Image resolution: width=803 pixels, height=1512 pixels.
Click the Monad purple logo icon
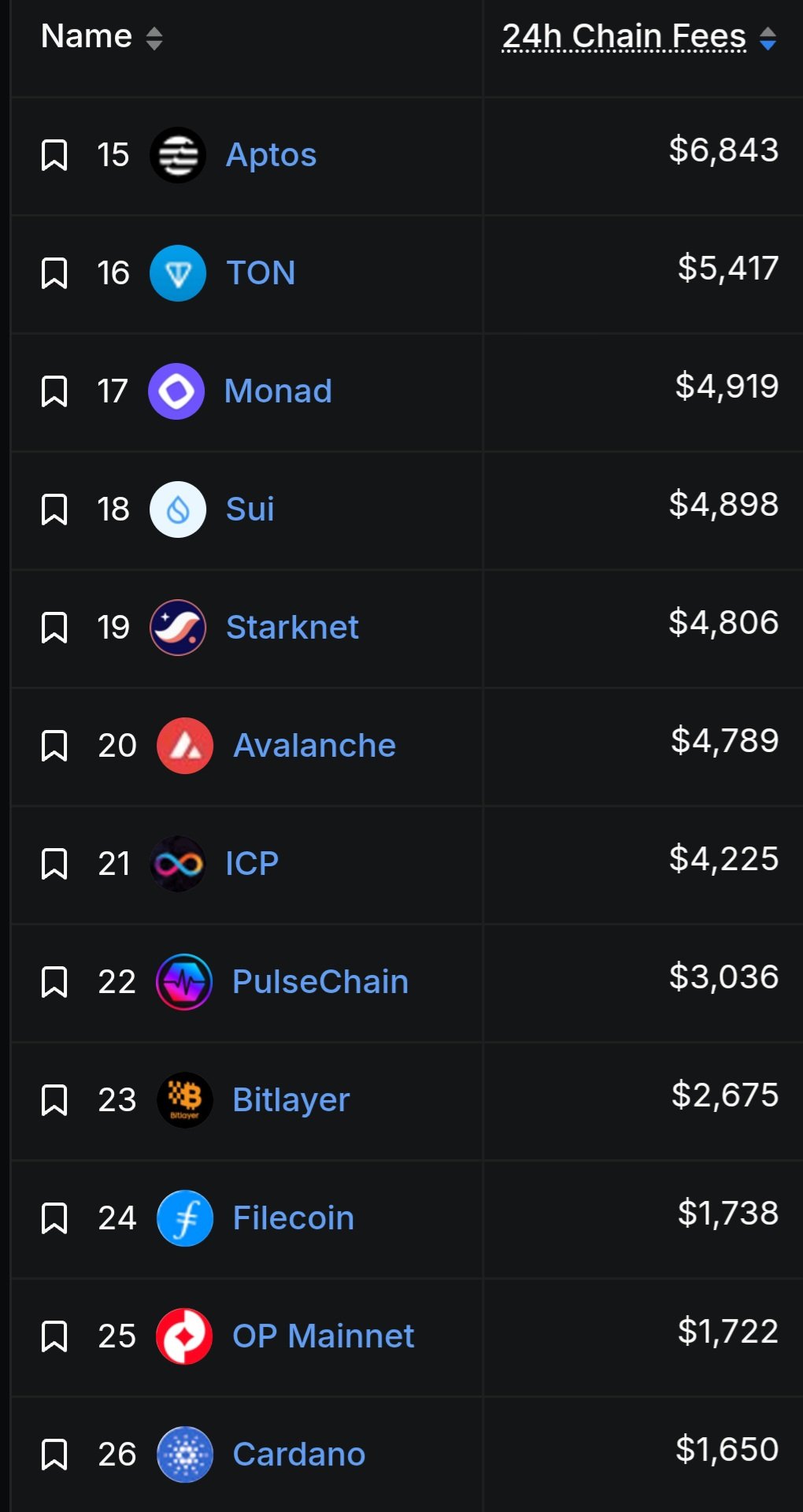[176, 391]
